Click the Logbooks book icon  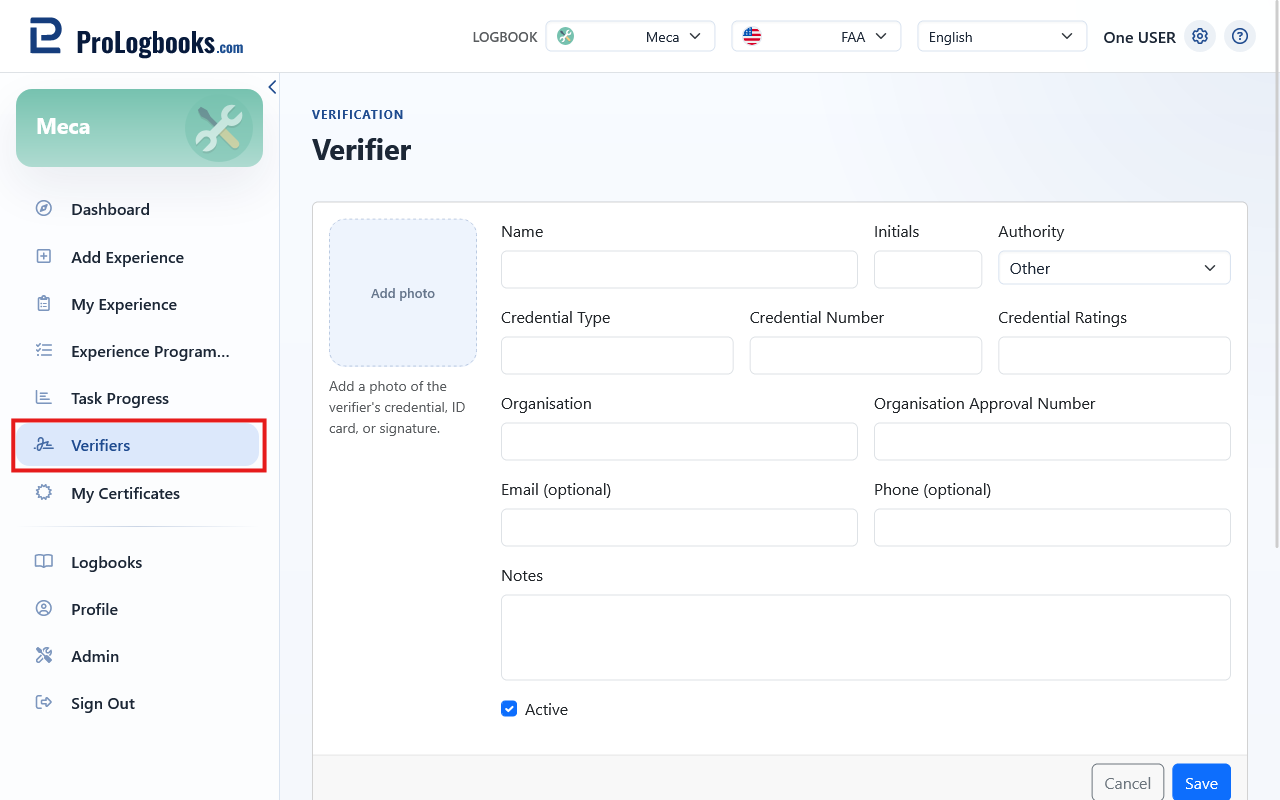pyautogui.click(x=44, y=562)
